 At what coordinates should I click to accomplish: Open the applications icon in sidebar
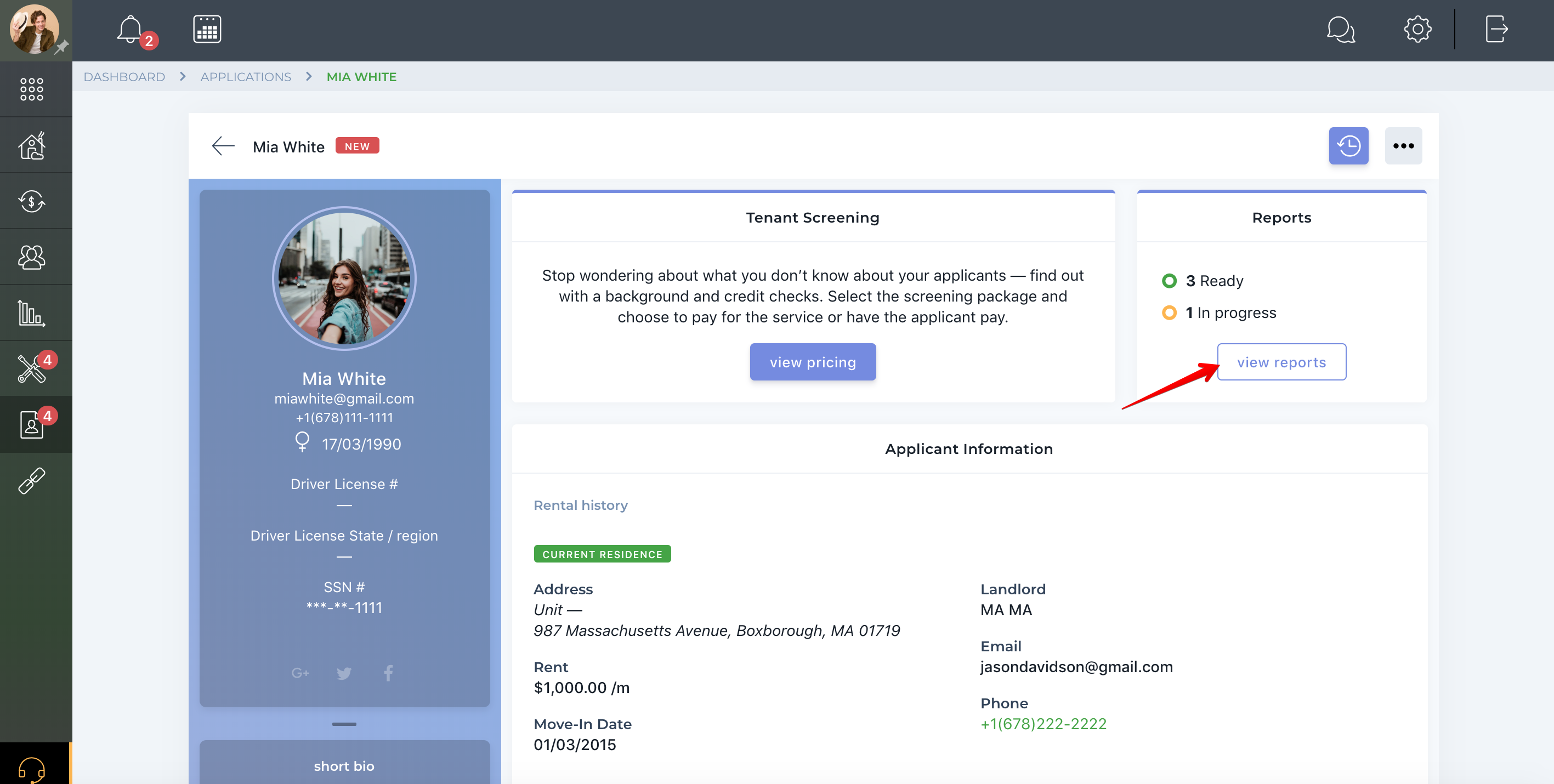point(32,424)
